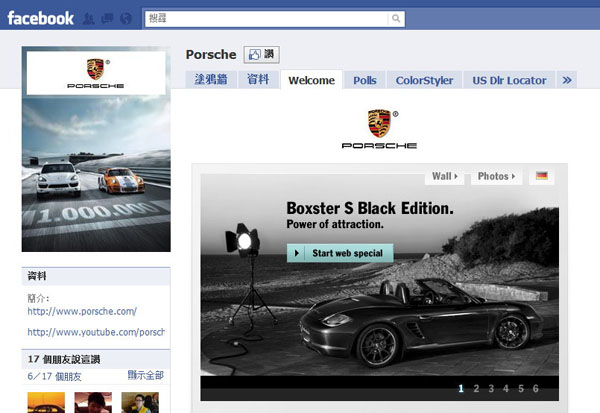600x413 pixels.
Task: Click the German flag language icon
Action: [x=541, y=176]
